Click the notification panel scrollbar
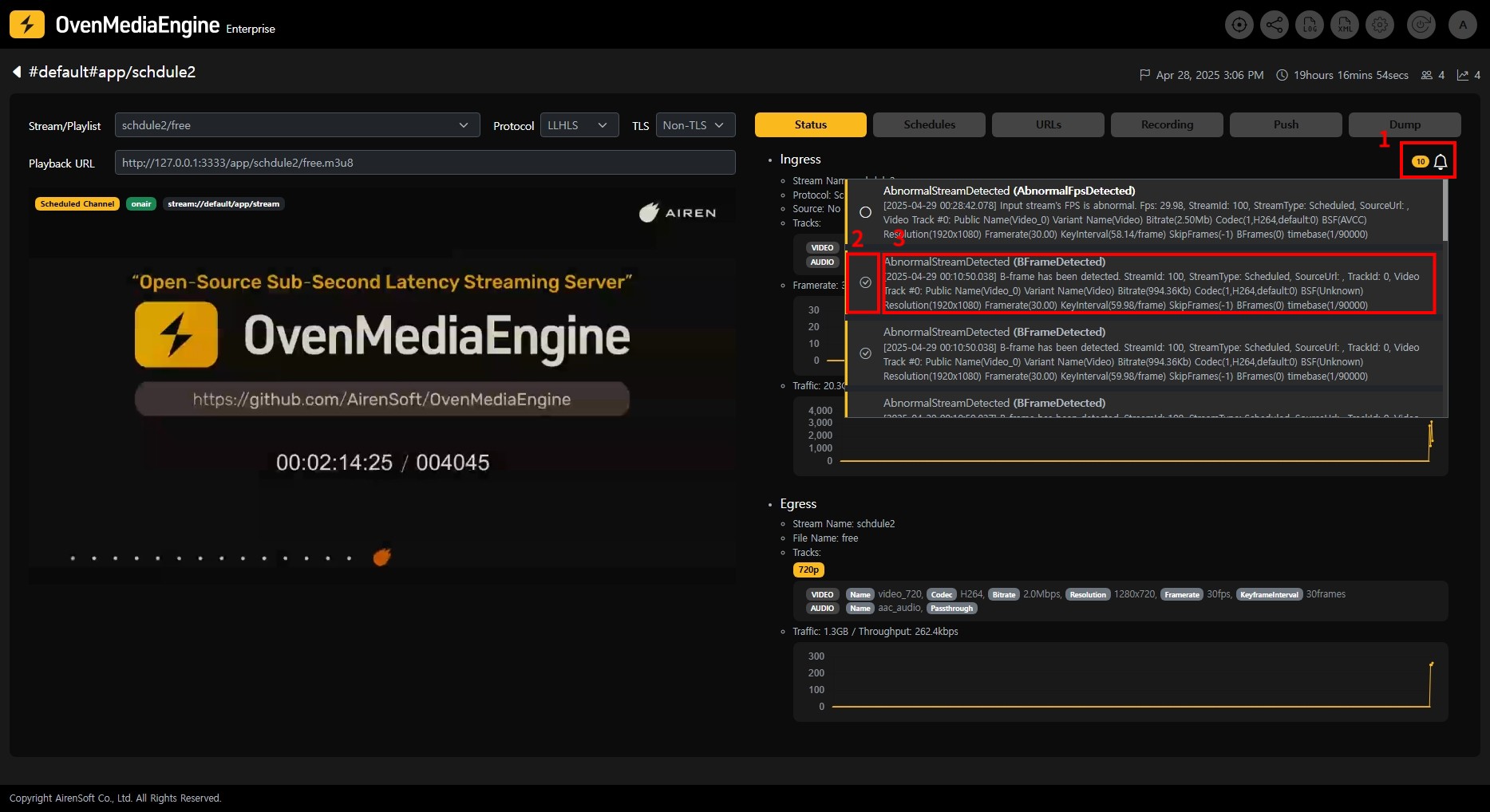Viewport: 1490px width, 812px height. click(x=1445, y=210)
